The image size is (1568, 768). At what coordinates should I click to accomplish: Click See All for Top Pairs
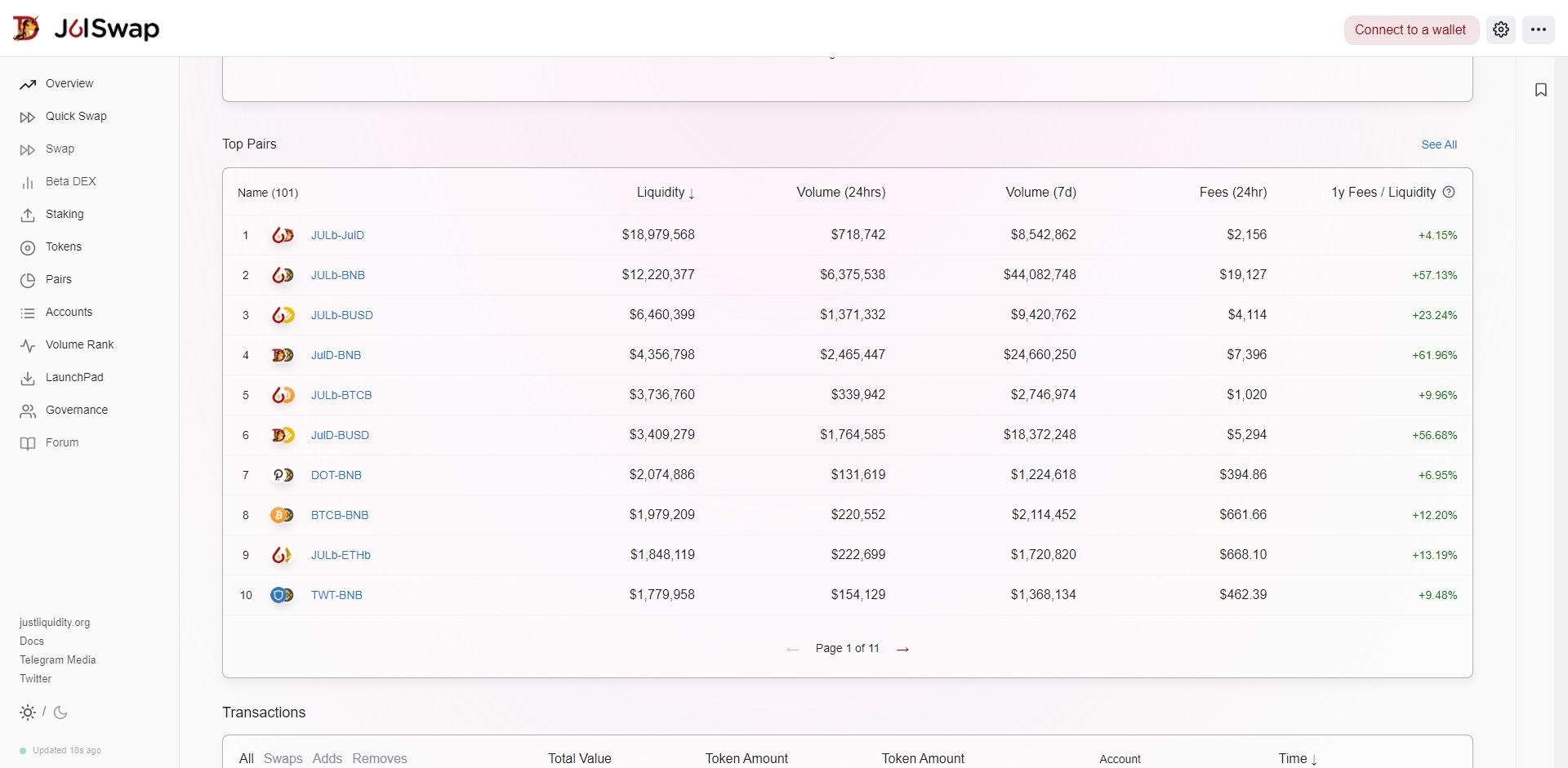tap(1439, 144)
